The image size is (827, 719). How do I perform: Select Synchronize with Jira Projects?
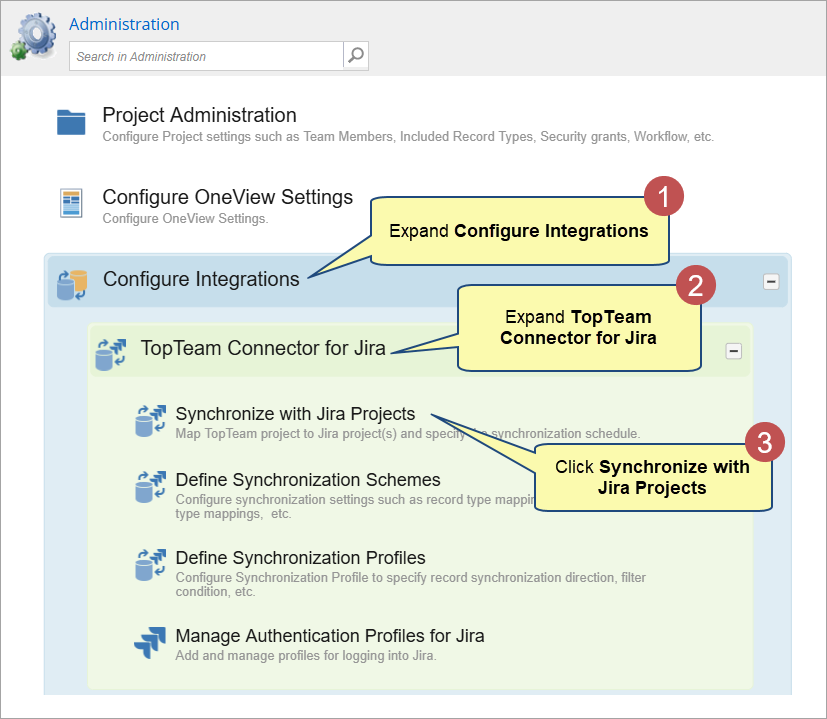[295, 414]
